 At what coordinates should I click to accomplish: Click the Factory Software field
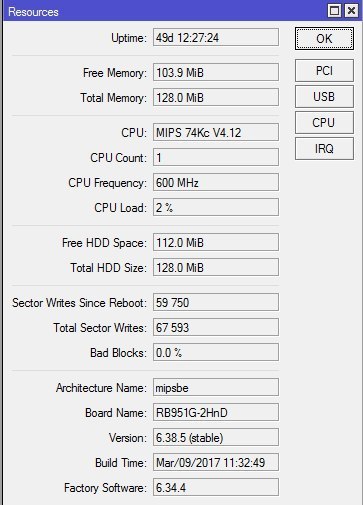(216, 487)
